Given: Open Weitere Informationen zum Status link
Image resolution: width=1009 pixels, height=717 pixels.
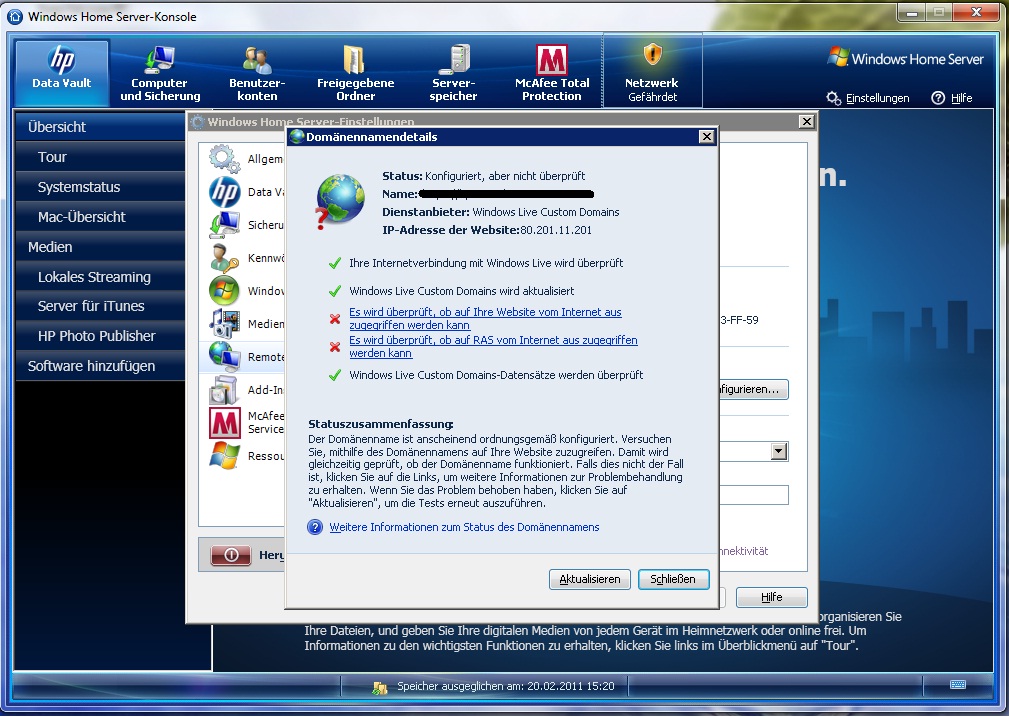Looking at the screenshot, I should point(464,527).
